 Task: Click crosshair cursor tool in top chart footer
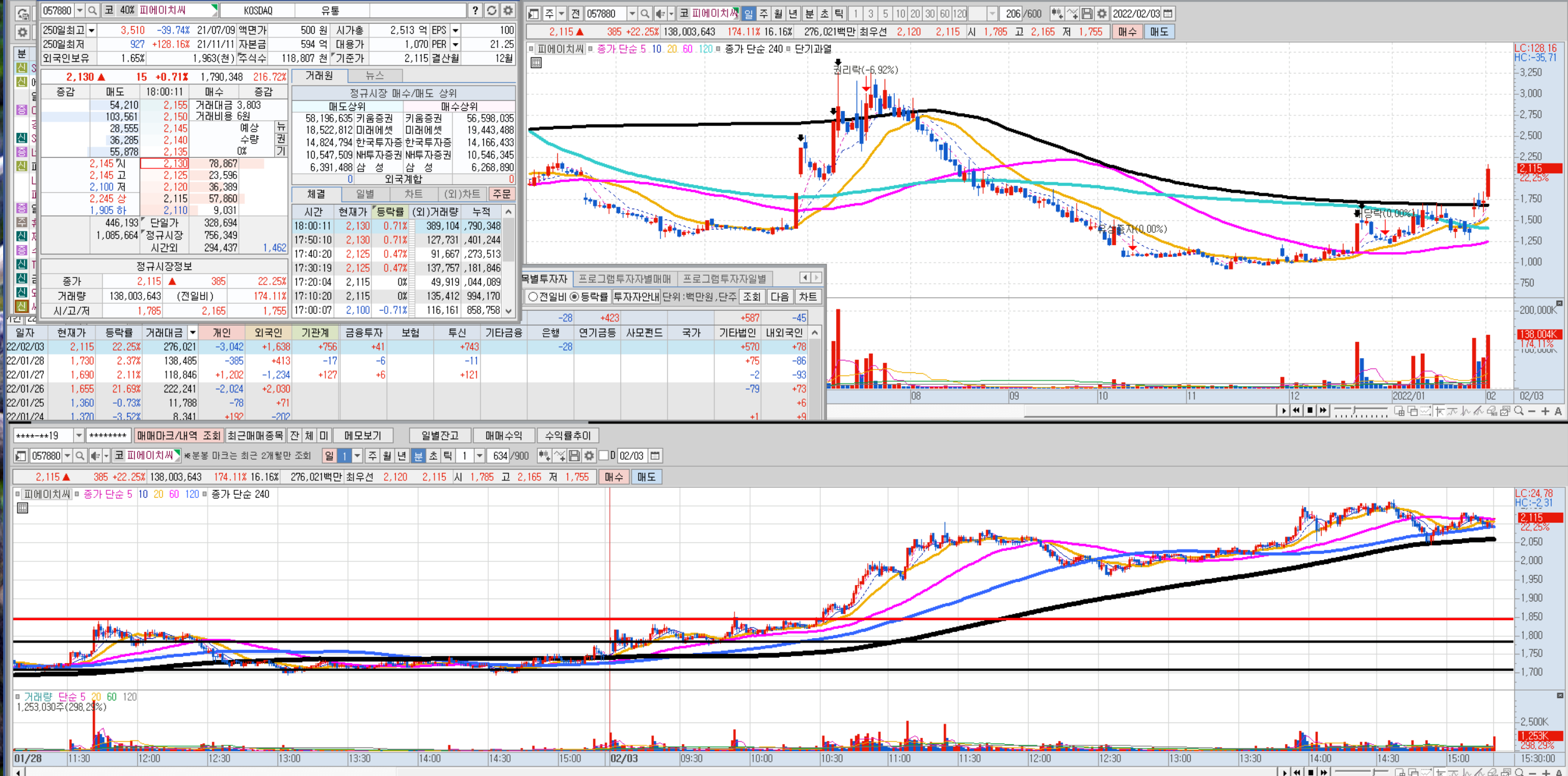pos(1439,411)
